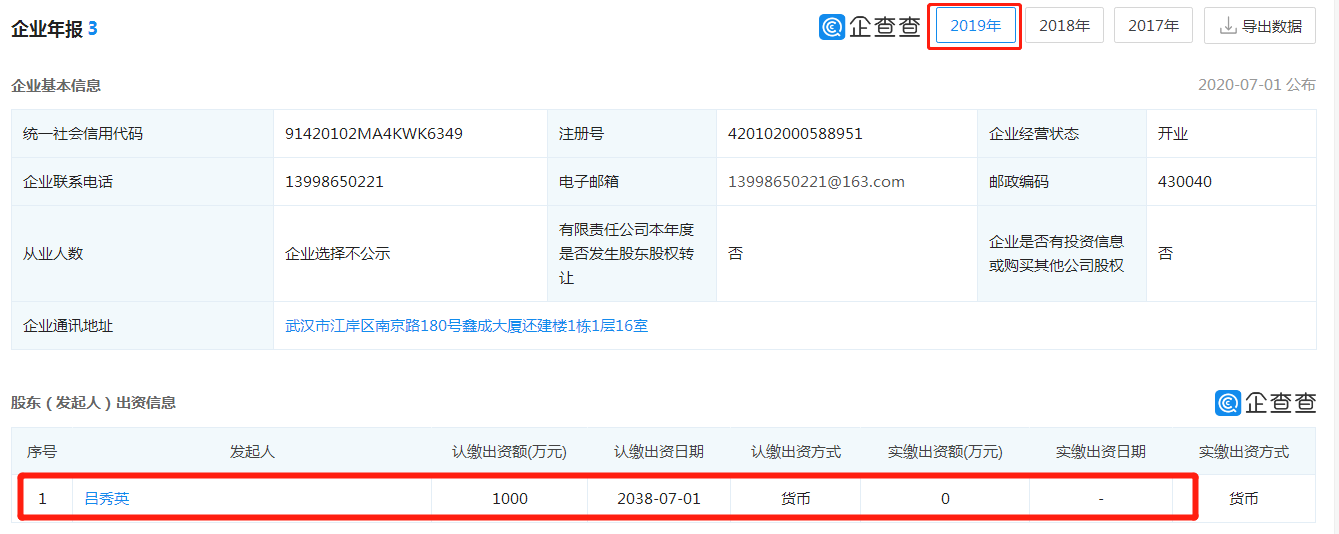Select registration number 420102000588951

click(x=795, y=133)
